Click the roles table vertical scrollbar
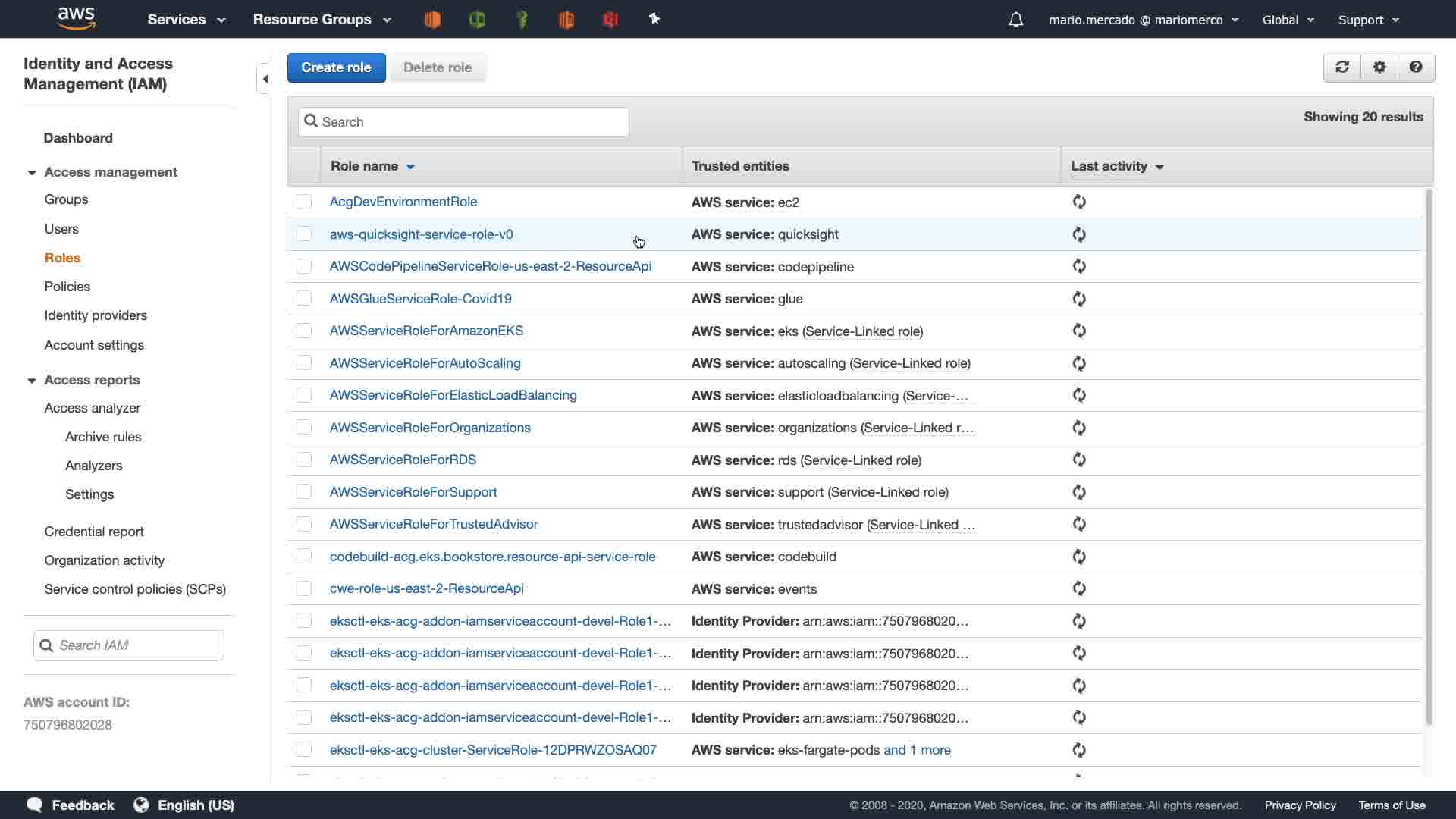The image size is (1456, 819). [x=1429, y=455]
